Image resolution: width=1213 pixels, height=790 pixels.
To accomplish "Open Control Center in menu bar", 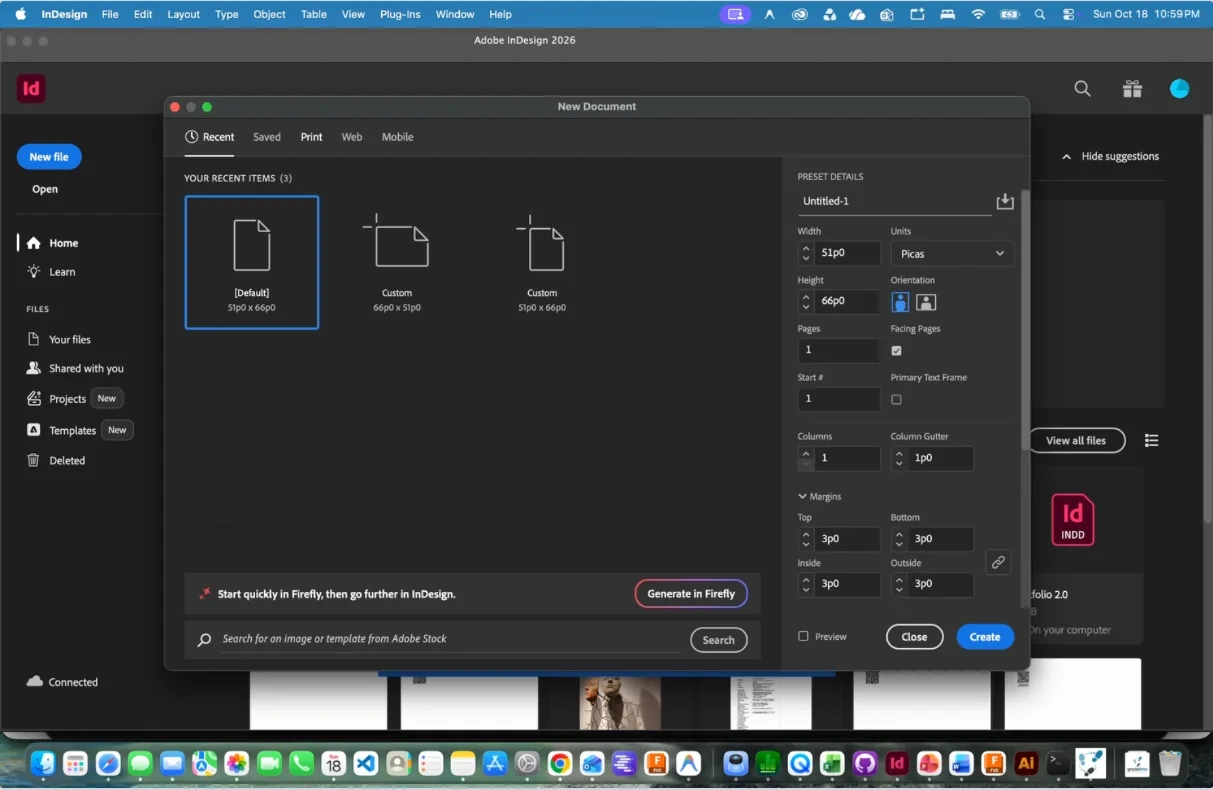I will coord(1069,14).
